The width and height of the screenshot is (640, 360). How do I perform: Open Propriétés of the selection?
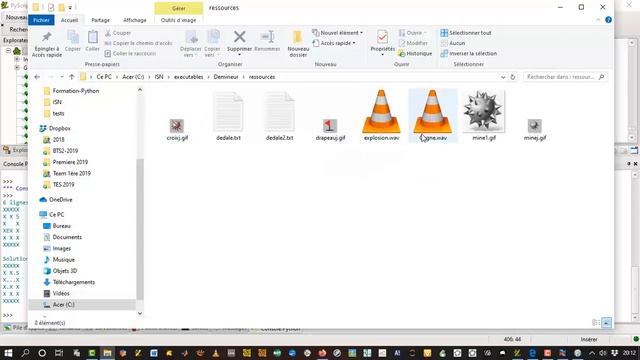382,43
